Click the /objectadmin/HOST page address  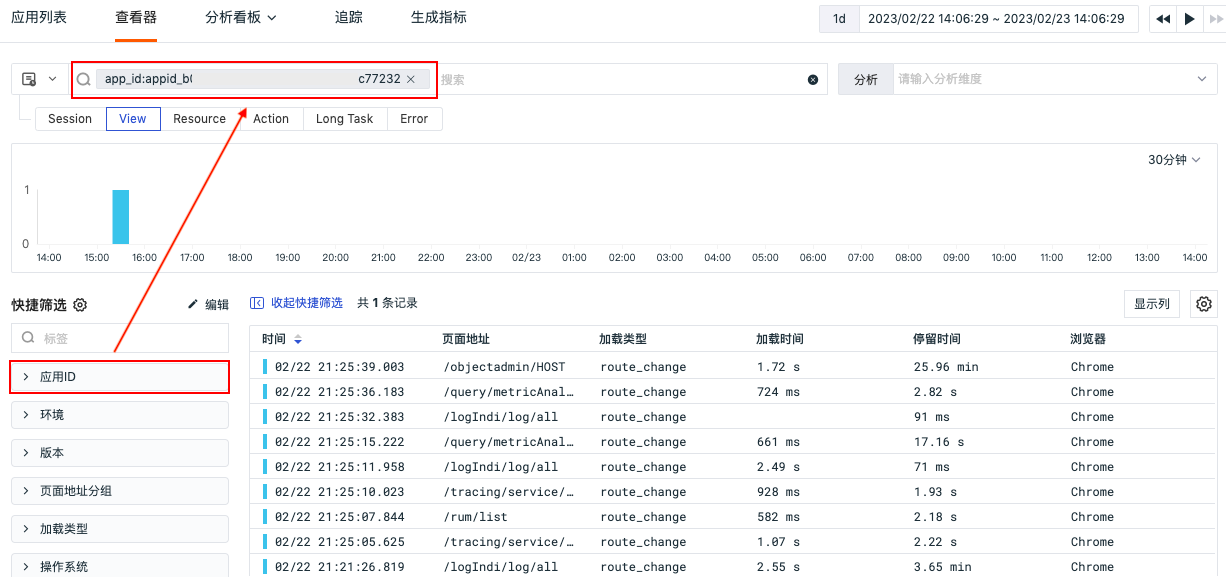504,367
